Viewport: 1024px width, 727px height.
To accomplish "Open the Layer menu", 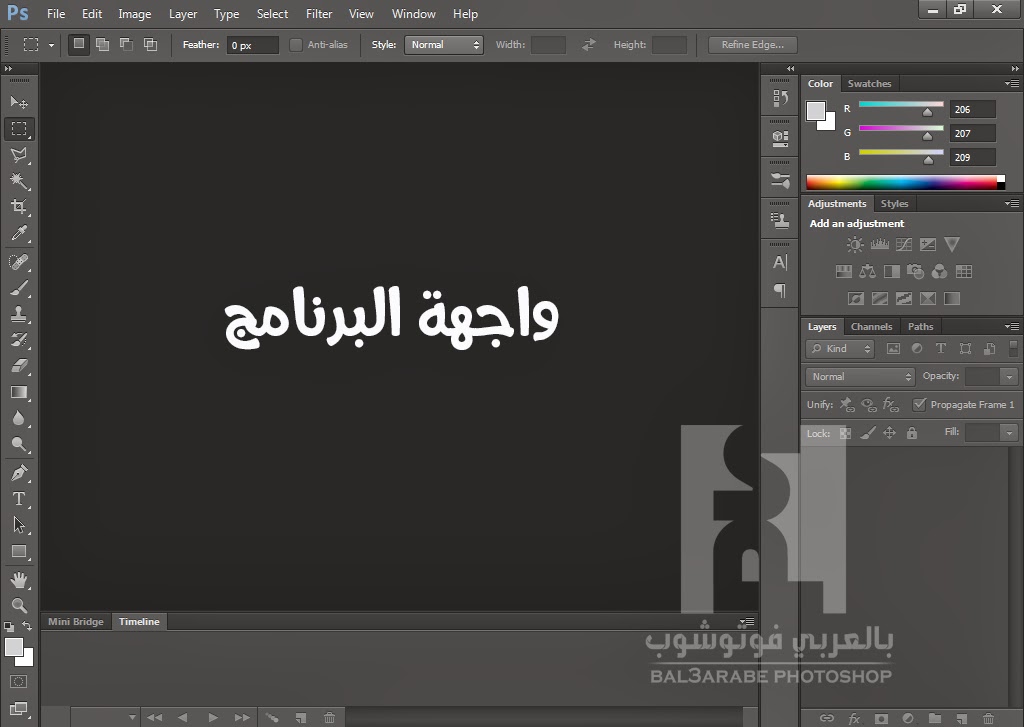I will [x=183, y=14].
